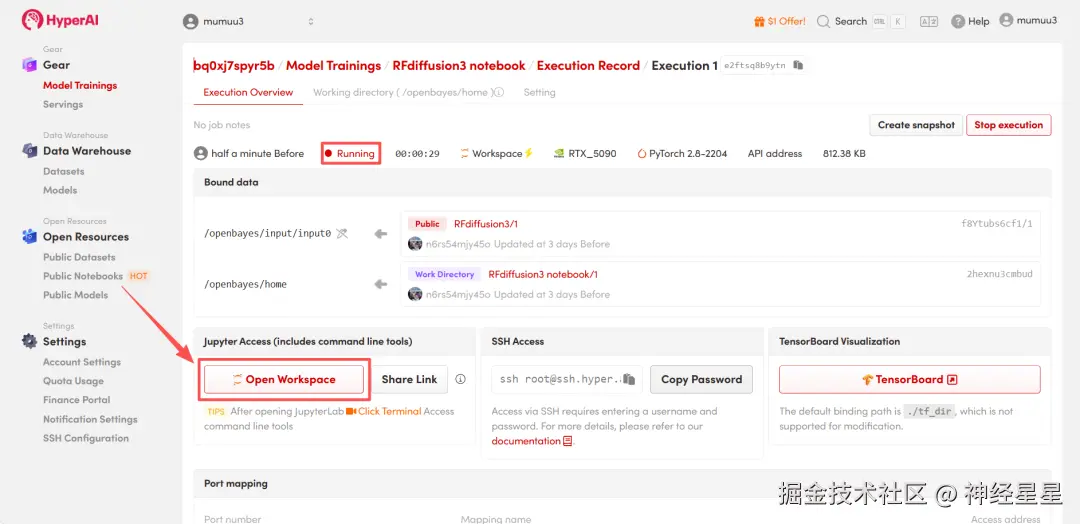This screenshot has height=524, width=1080.
Task: Open the mumuu3 account switcher dropdown
Action: click(x=249, y=21)
